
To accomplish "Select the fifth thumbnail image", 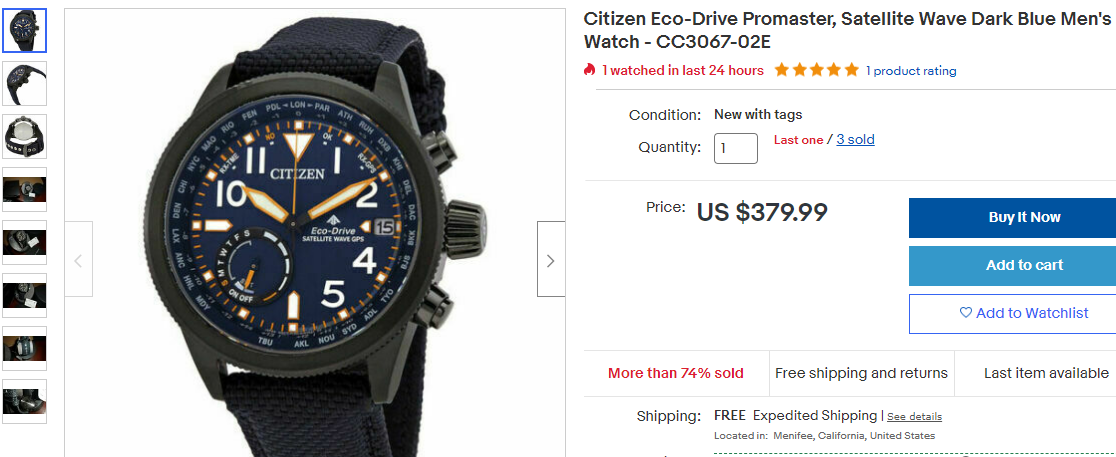I will click(x=24, y=242).
